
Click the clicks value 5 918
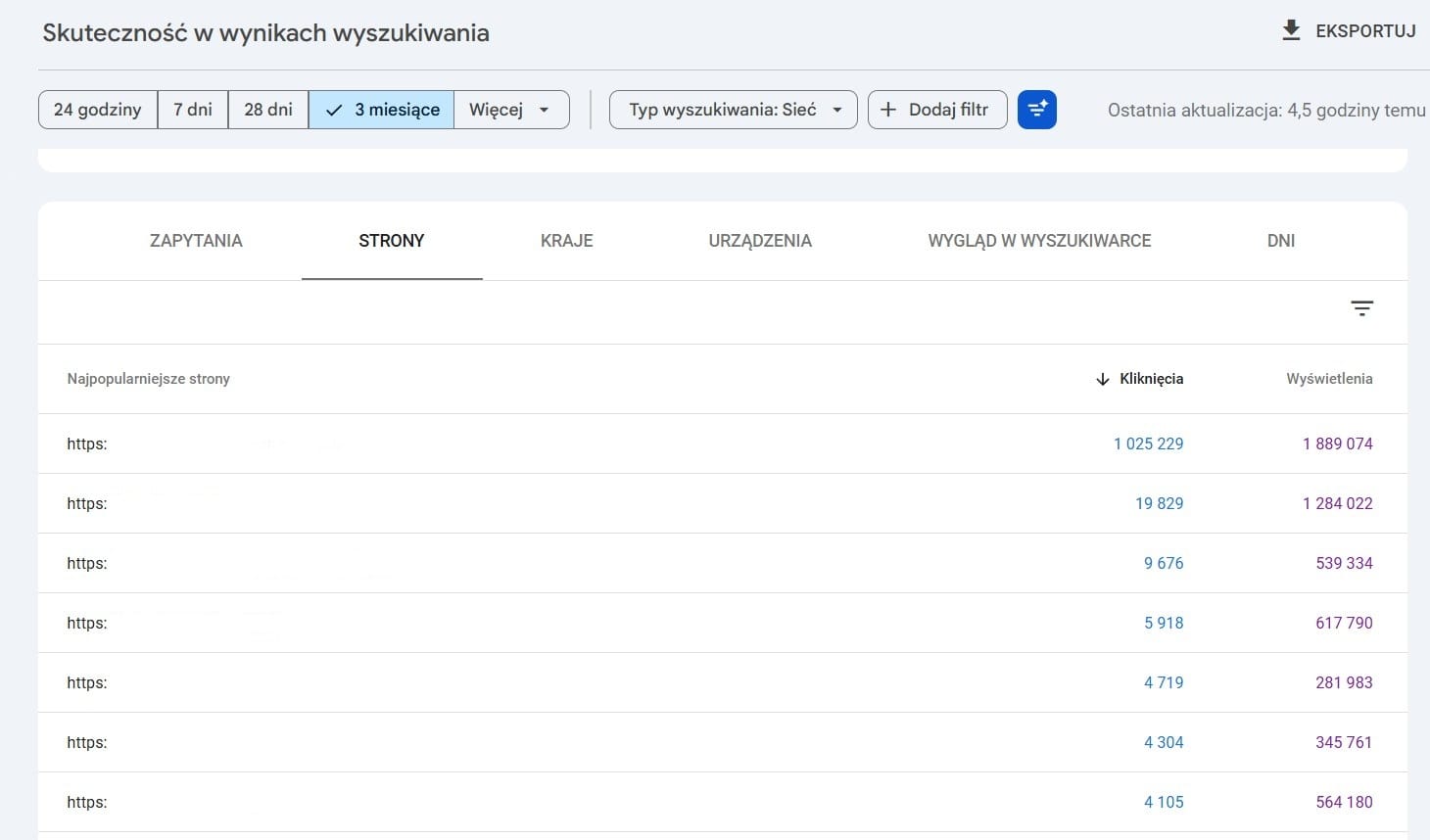pos(1164,623)
